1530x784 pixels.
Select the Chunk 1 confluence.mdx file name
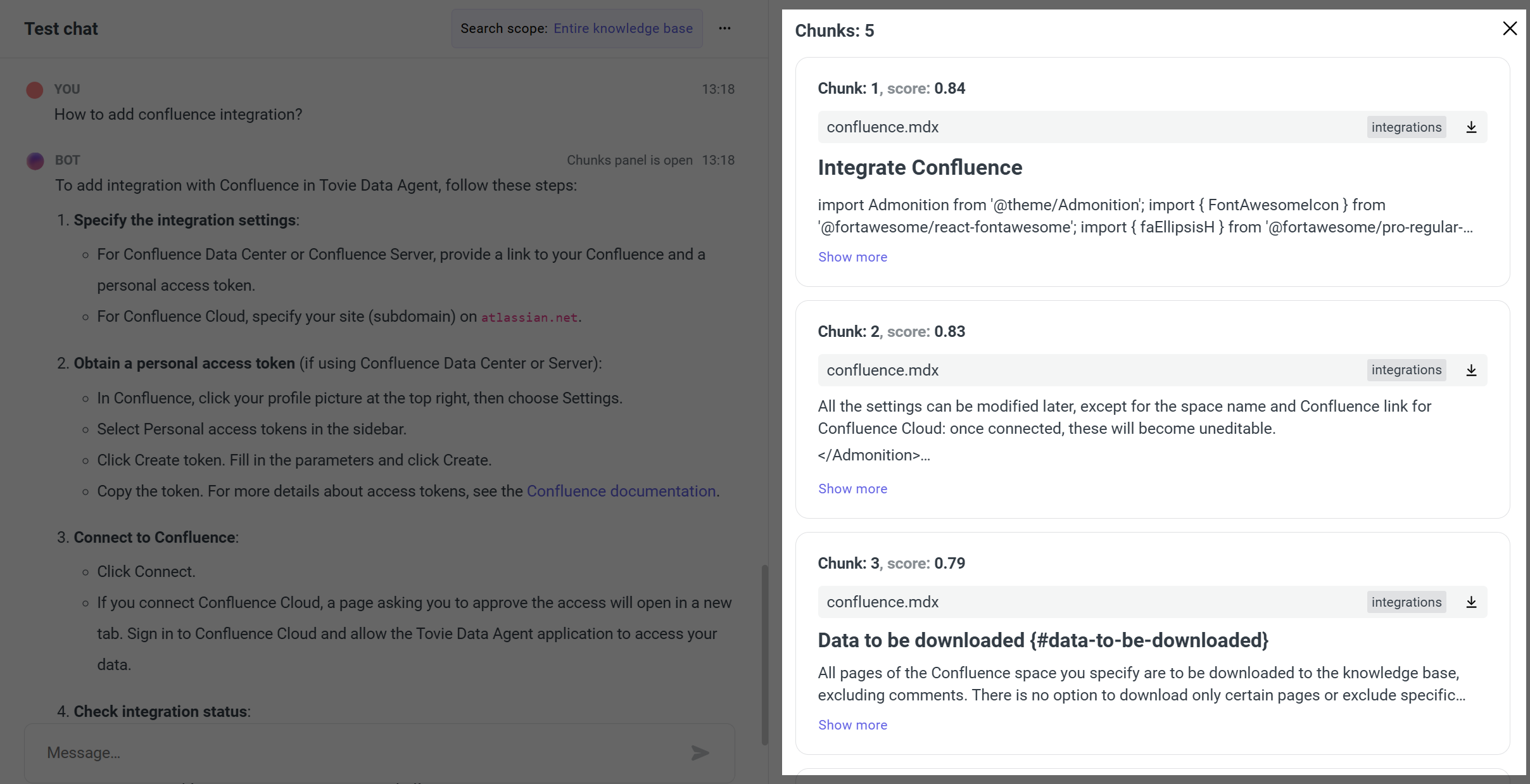(x=883, y=127)
